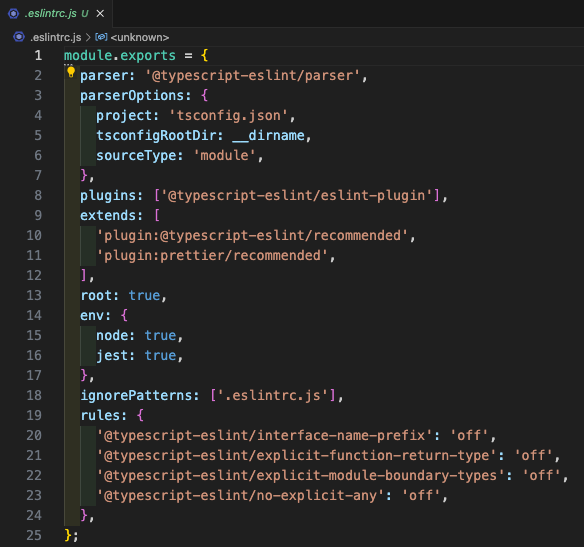Click 'explicit-function-return-type' rule on line 21
This screenshot has width=584, height=547.
pyautogui.click(x=297, y=455)
